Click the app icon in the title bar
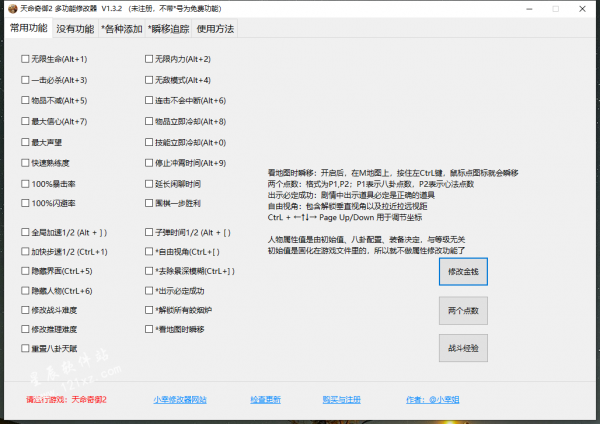This screenshot has width=600, height=424. pos(10,9)
